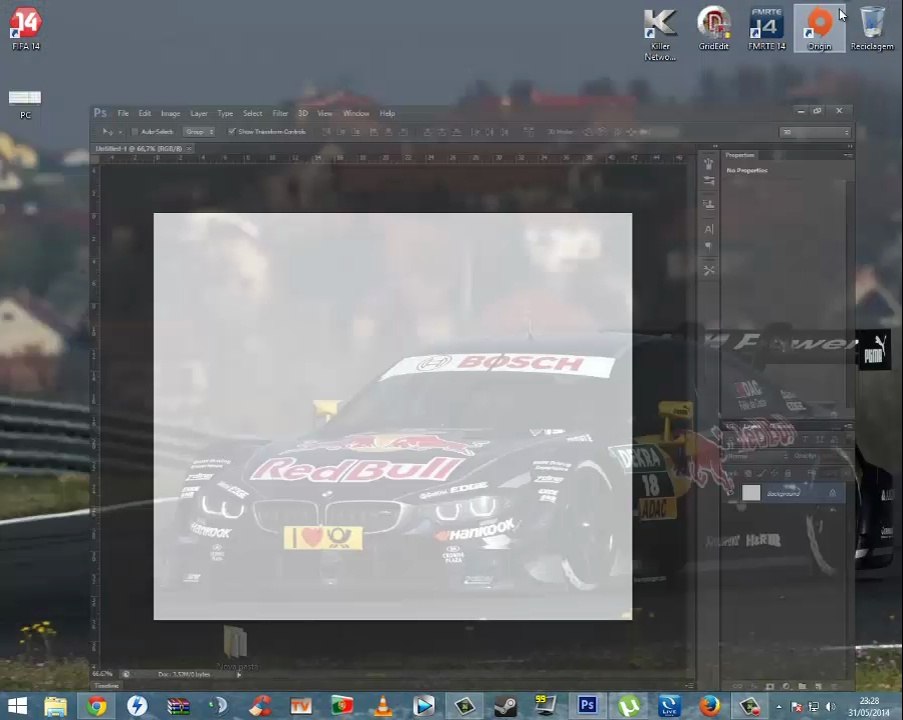Image resolution: width=903 pixels, height=720 pixels.
Task: Switch to the Properties panel tab
Action: coord(739,155)
